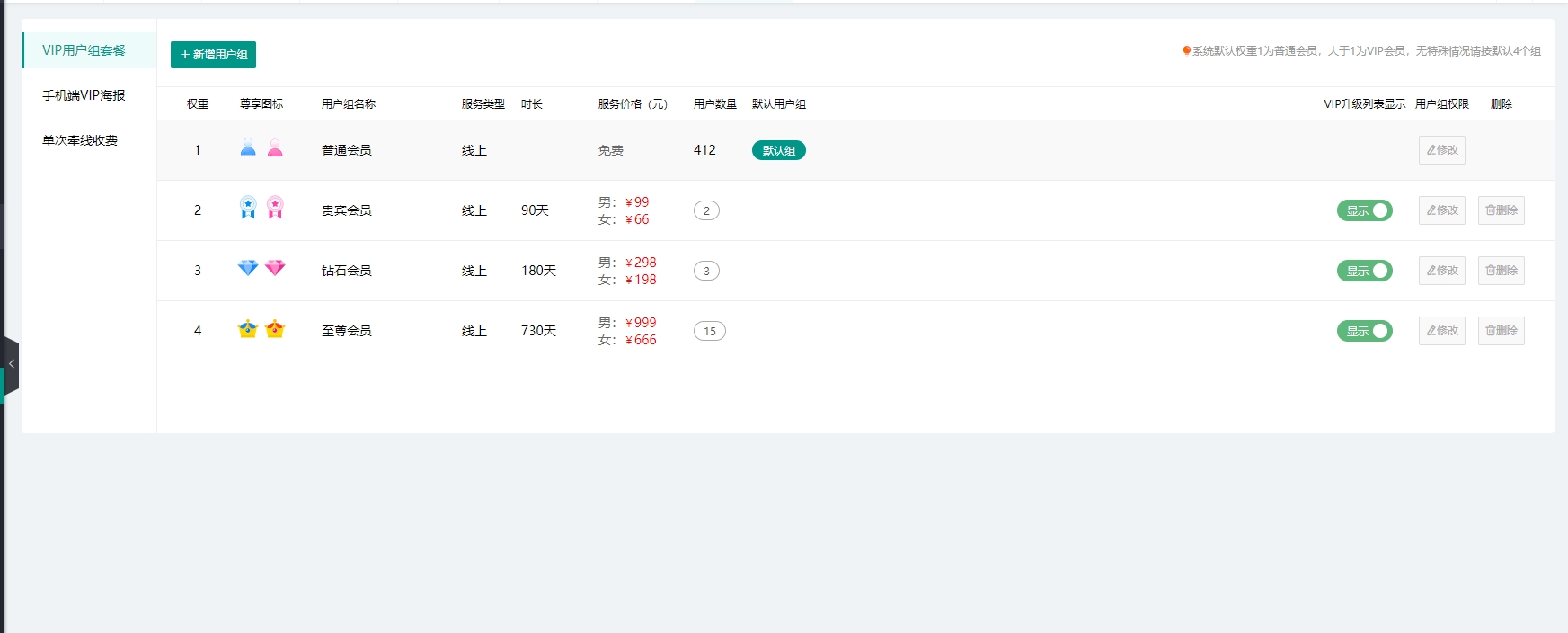Image resolution: width=1568 pixels, height=633 pixels.
Task: Delete the 贵宾会员 group
Action: [x=1502, y=210]
